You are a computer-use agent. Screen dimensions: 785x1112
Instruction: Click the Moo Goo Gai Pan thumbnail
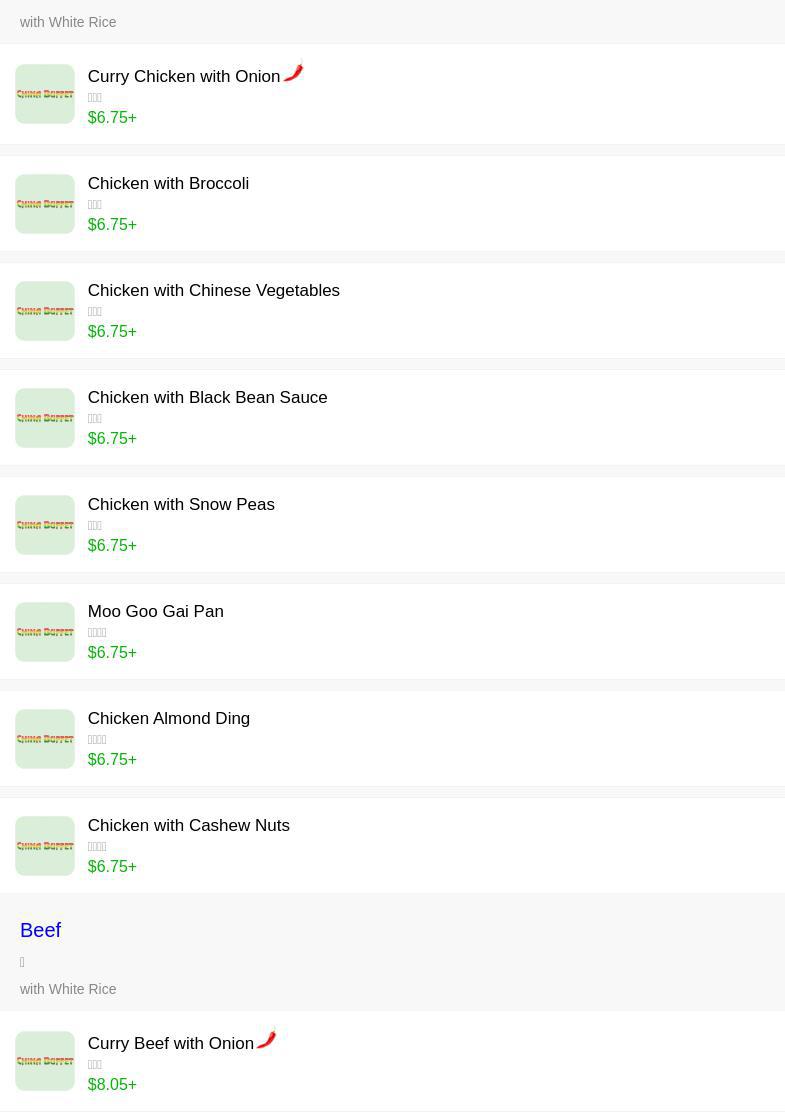[45, 632]
